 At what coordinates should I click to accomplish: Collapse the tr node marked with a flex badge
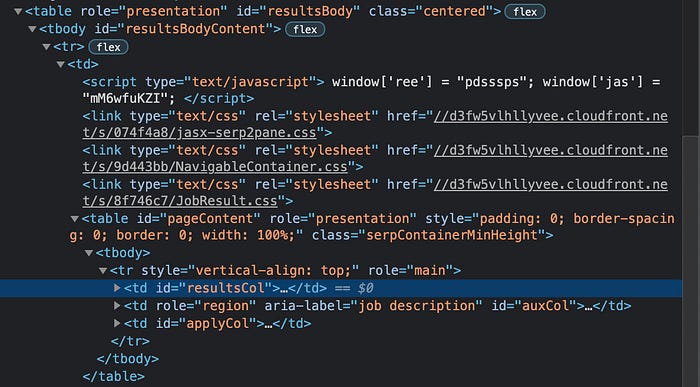pos(46,47)
